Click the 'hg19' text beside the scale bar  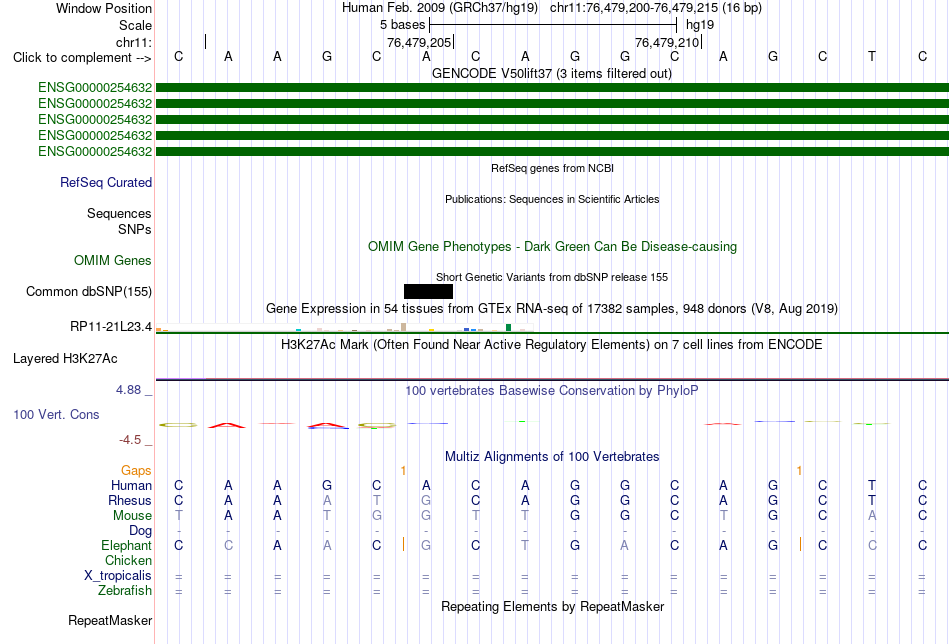pyautogui.click(x=700, y=25)
